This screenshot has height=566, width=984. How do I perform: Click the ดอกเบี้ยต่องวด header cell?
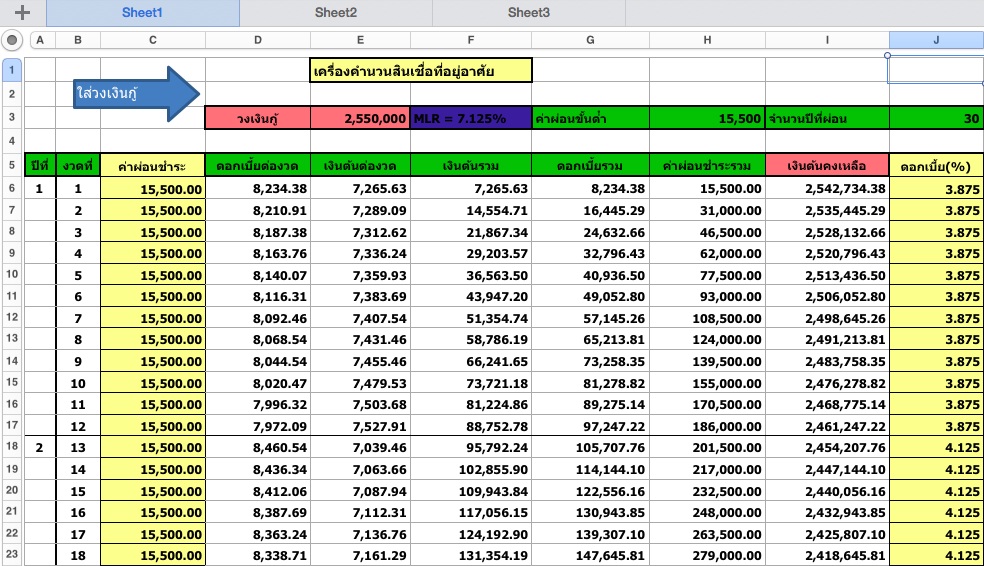(x=258, y=166)
